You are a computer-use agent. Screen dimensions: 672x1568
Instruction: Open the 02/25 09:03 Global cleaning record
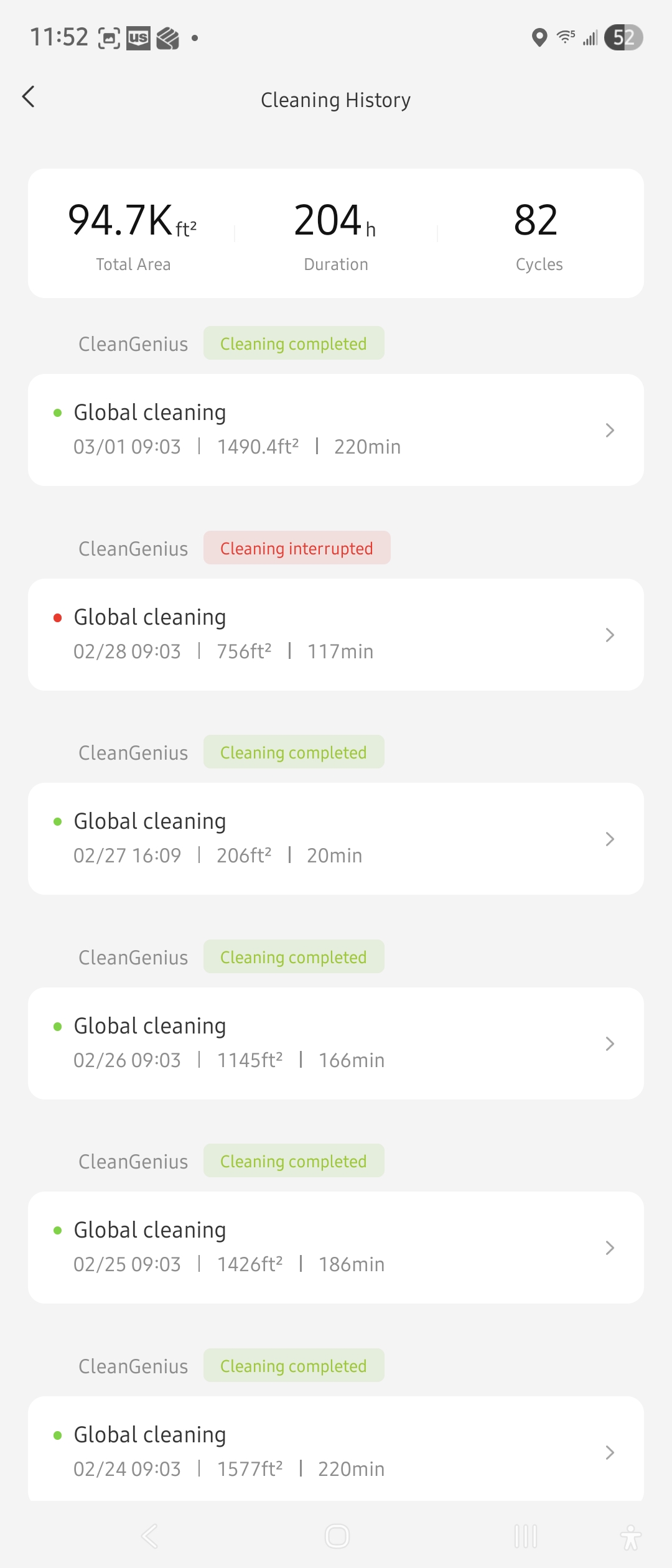point(336,1248)
